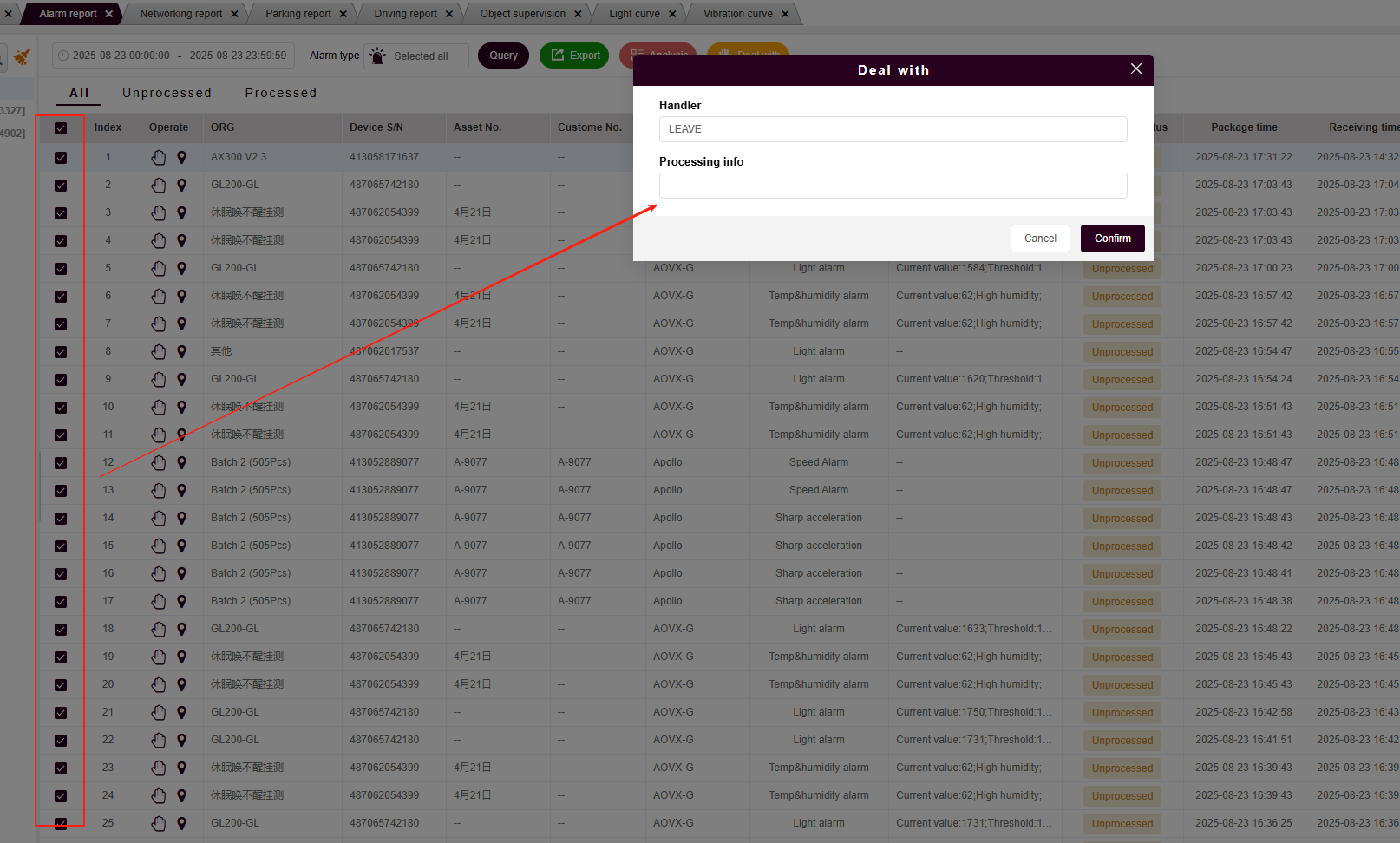The image size is (1400, 843).
Task: Open the Driving report tab
Action: coord(405,14)
